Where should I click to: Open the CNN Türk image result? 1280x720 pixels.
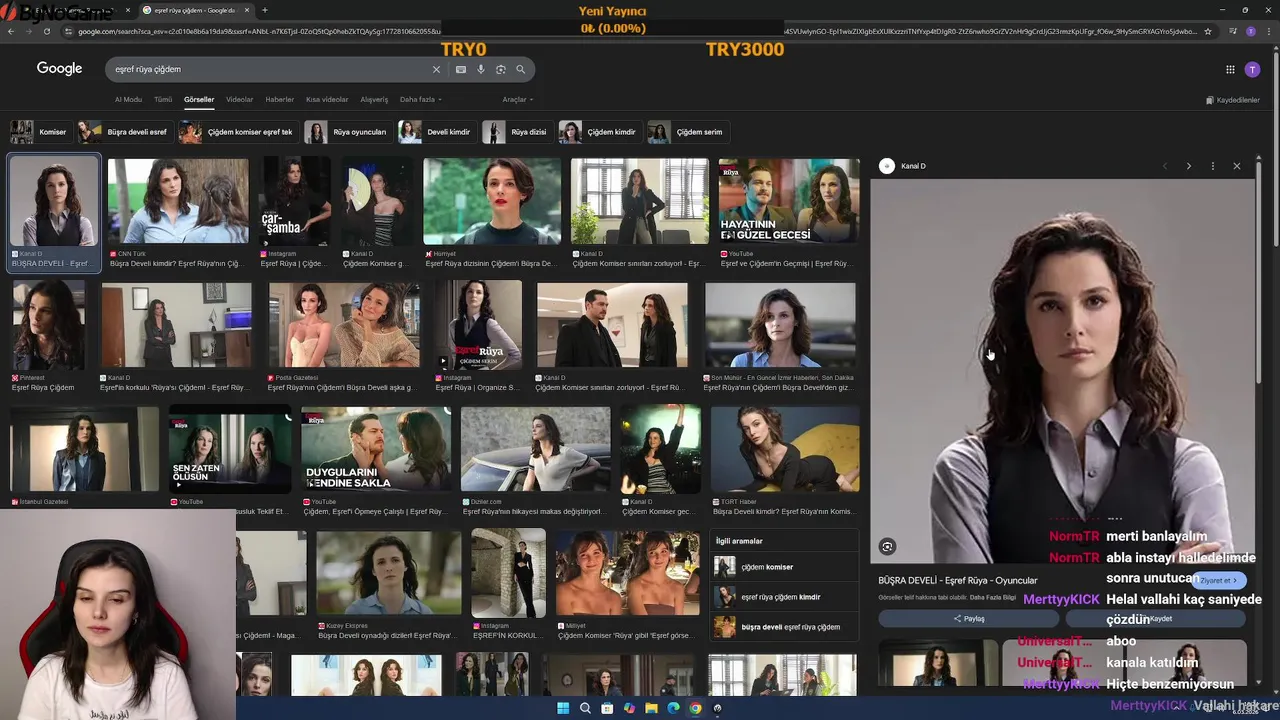point(178,201)
